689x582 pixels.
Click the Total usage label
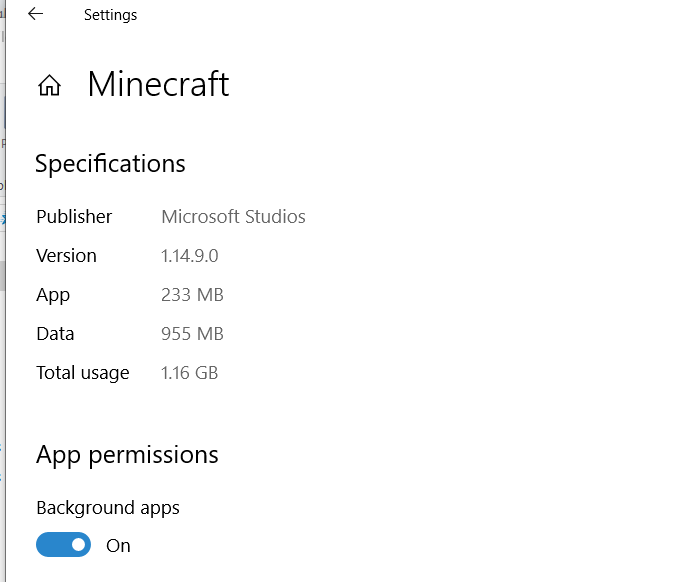click(83, 373)
